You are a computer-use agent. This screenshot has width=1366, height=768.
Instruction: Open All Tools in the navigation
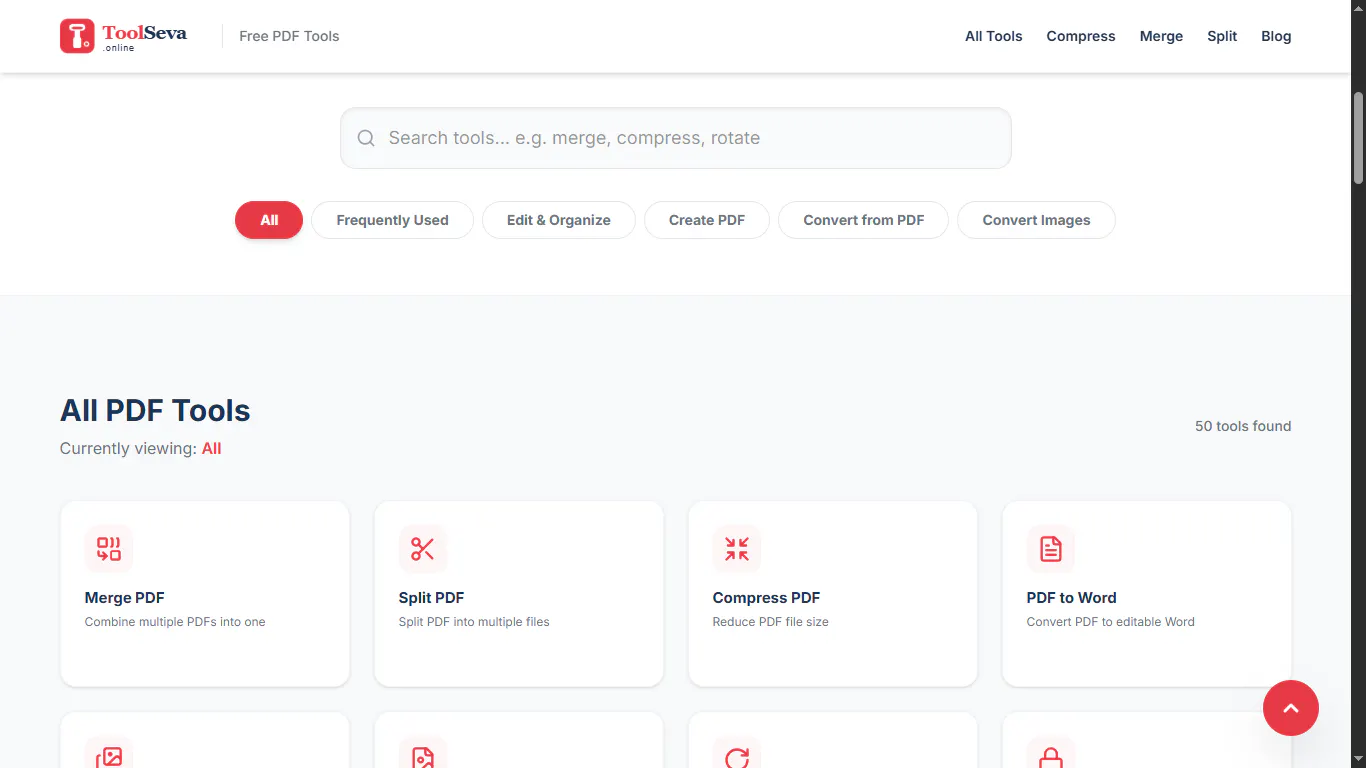point(994,36)
